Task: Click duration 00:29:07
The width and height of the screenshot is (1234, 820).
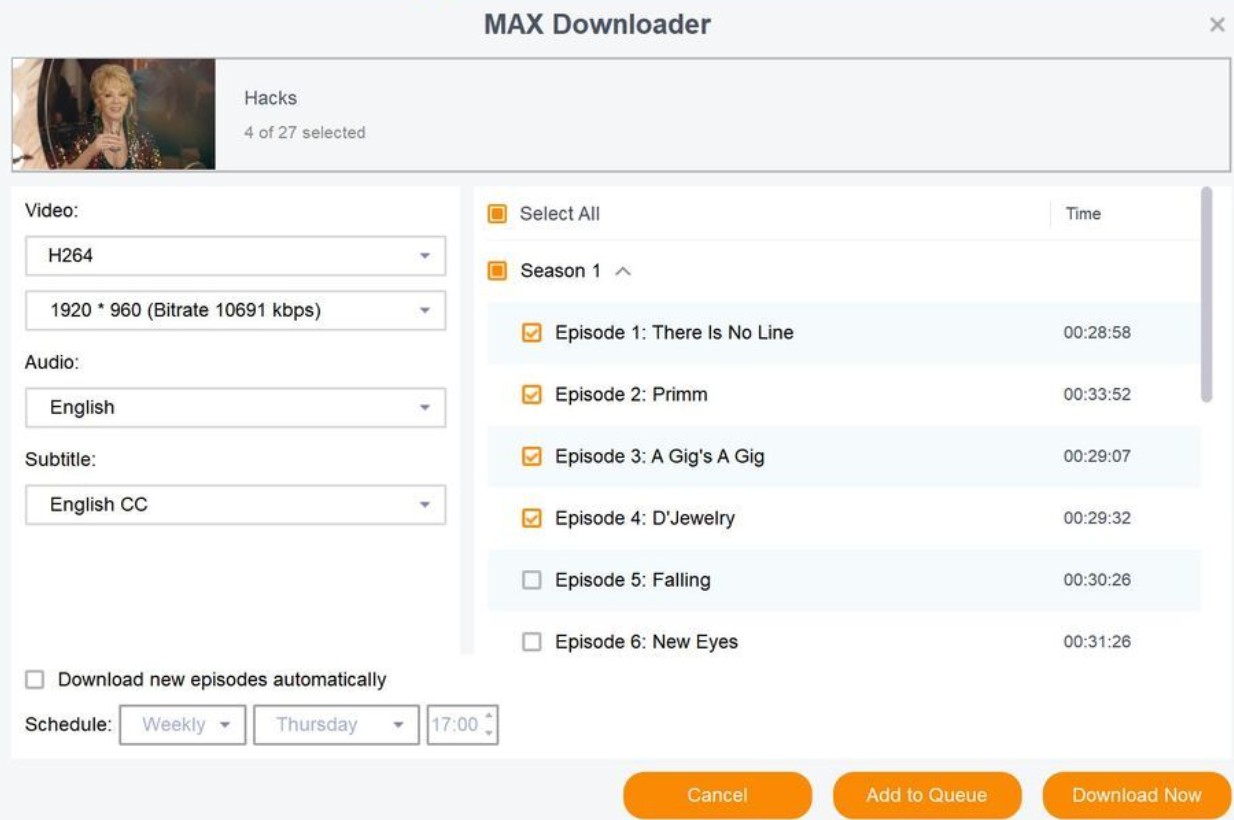Action: 1097,457
